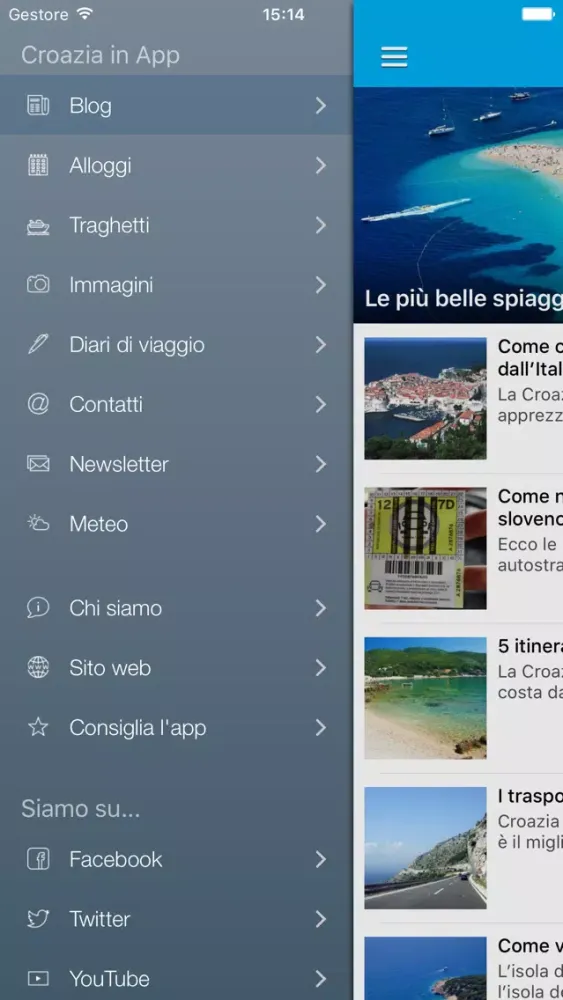Tap the headline 'Le più belle spiagg'
This screenshot has width=563, height=1000.
point(464,299)
